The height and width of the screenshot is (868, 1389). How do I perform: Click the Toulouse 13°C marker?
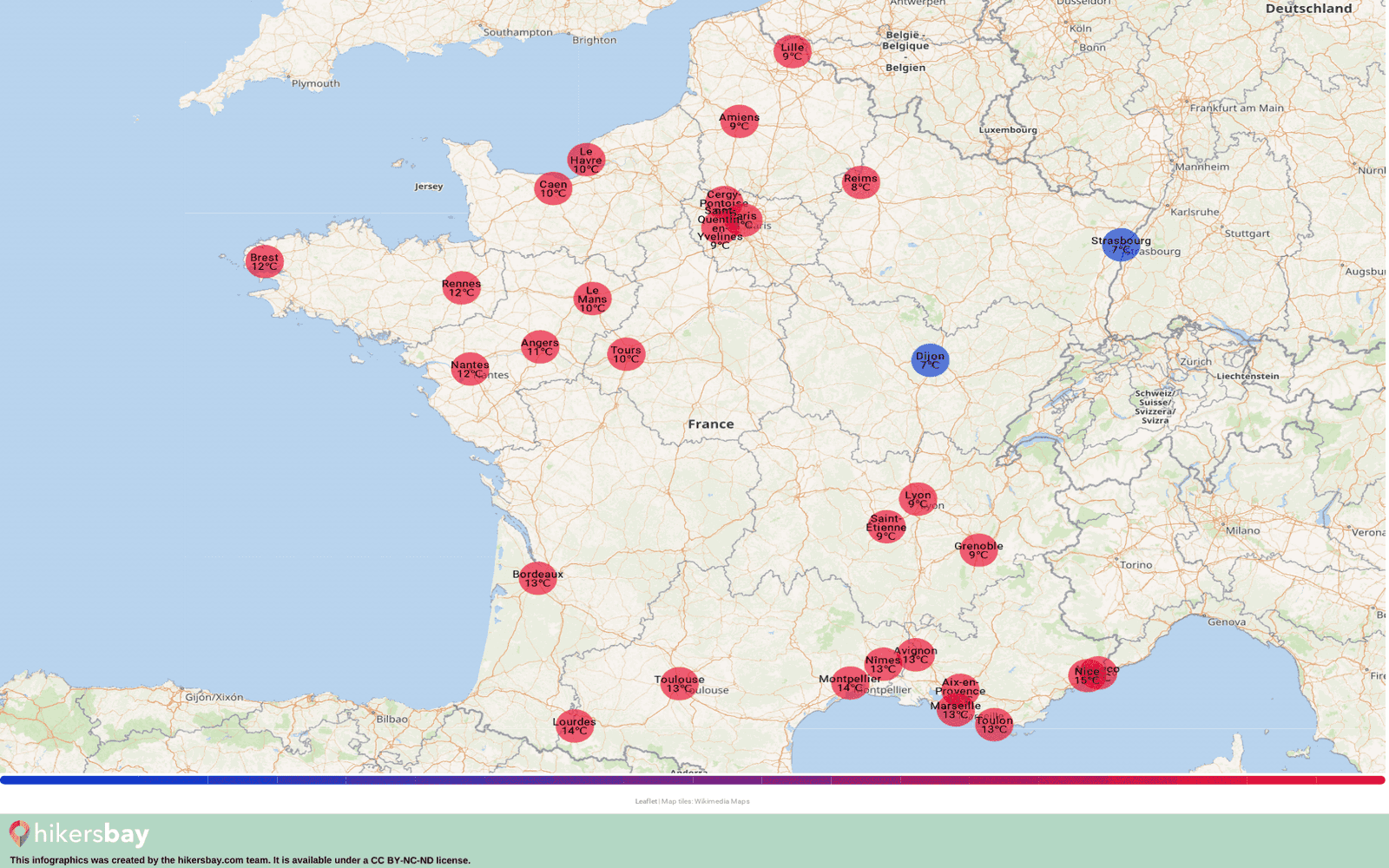tap(679, 684)
